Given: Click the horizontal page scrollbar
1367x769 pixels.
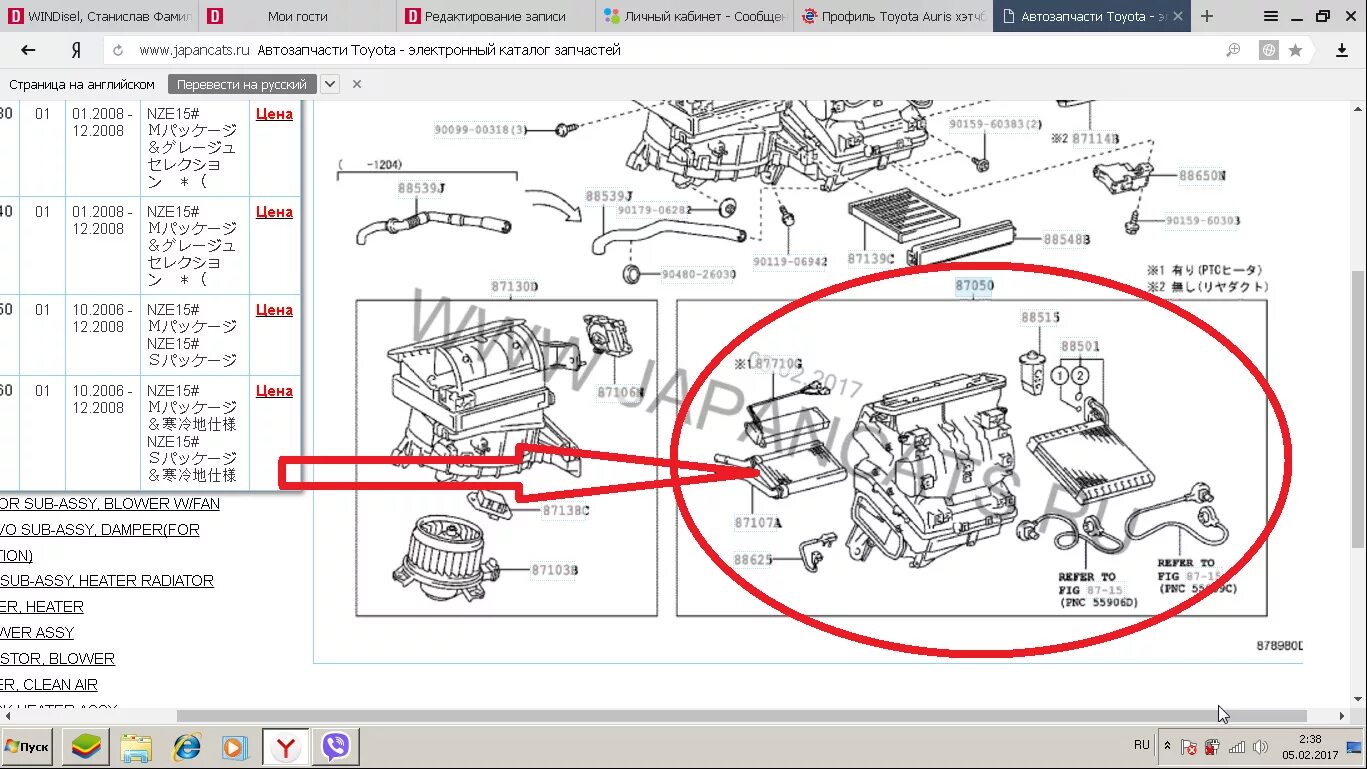Looking at the screenshot, I should tap(742, 716).
